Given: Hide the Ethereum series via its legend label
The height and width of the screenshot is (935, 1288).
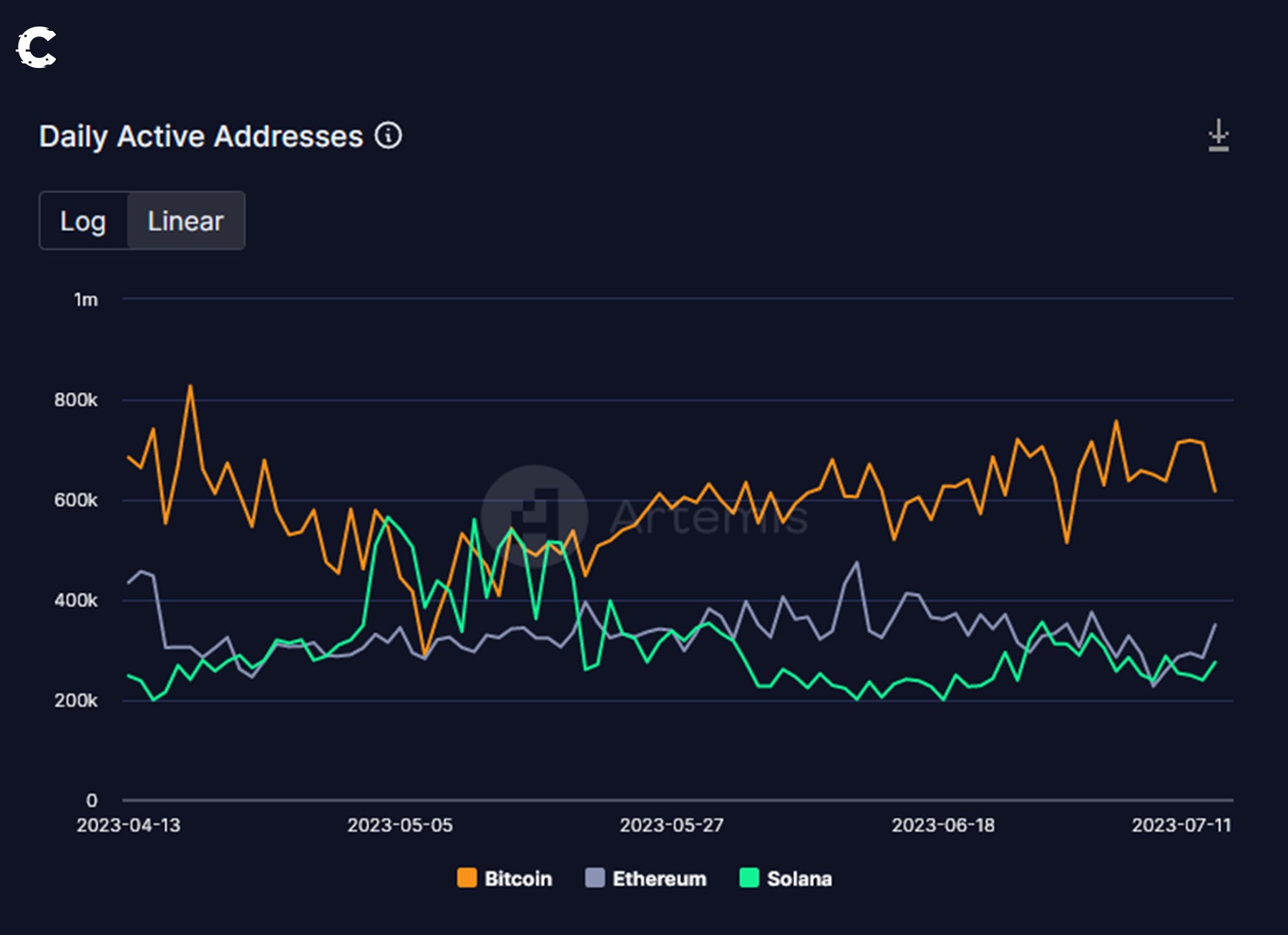Looking at the screenshot, I should point(658,878).
